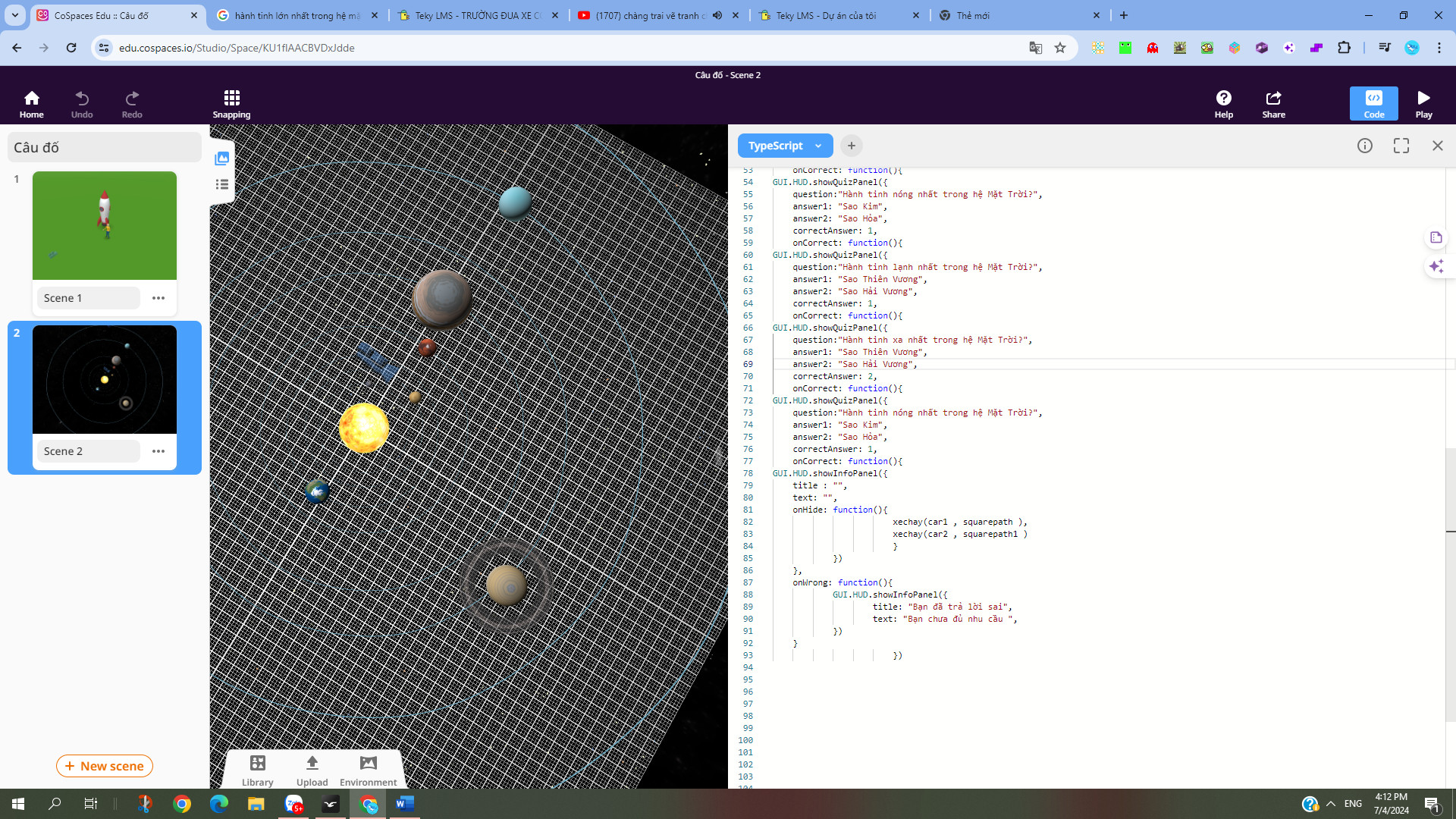Screen dimensions: 1456x819
Task: Click the address bar URL
Action: pyautogui.click(x=236, y=48)
